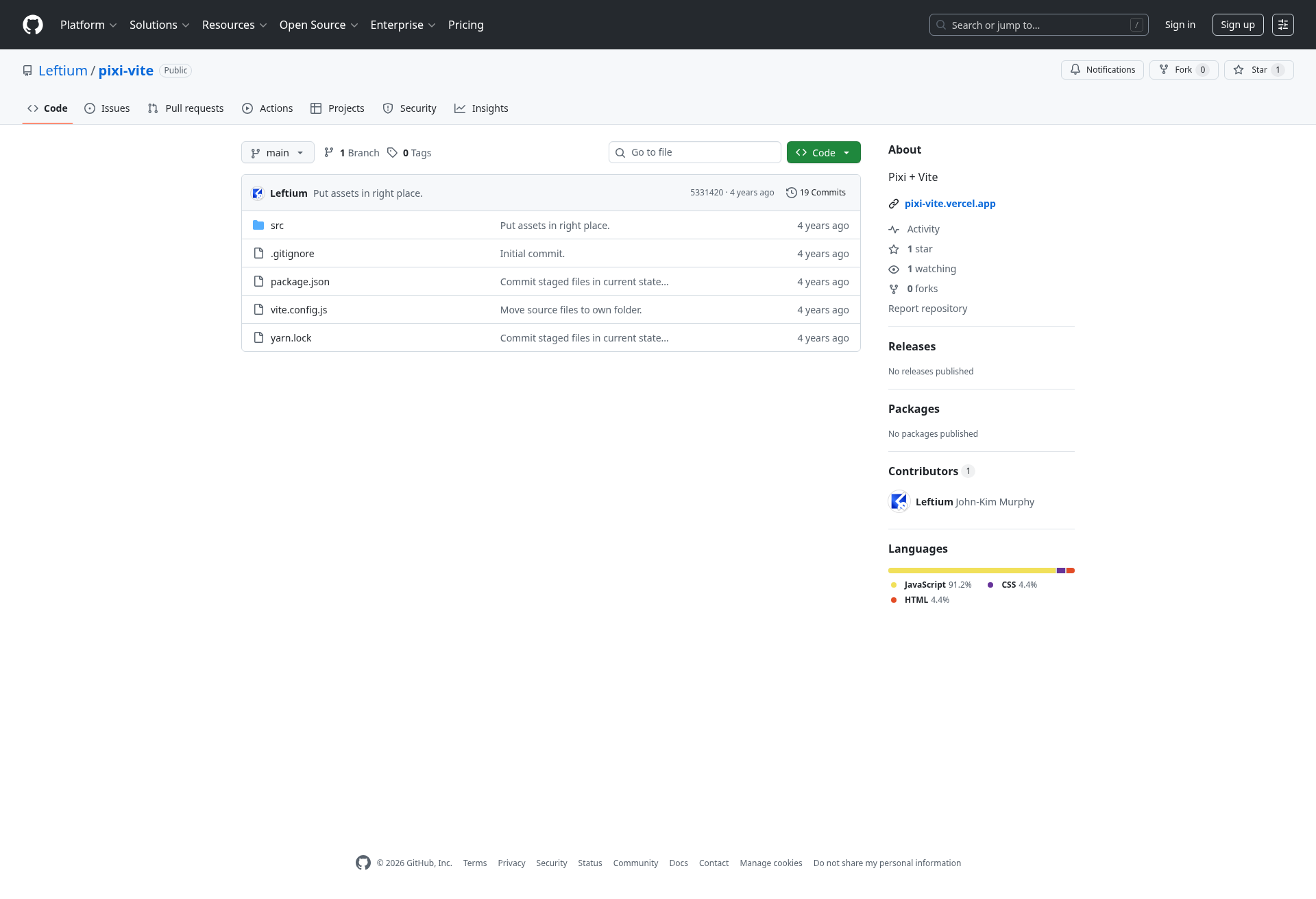Open the green Code dropdown button
Viewport: 1316px width, 899px height.
pyautogui.click(x=824, y=152)
